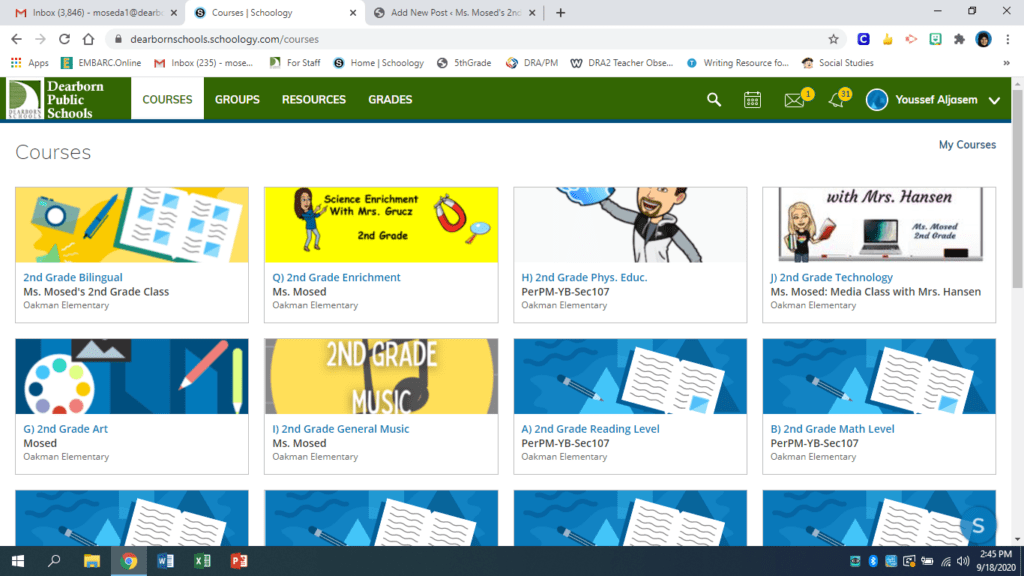
Task: Open the H) 2nd Grade Phys. Educ. course
Action: pos(584,277)
